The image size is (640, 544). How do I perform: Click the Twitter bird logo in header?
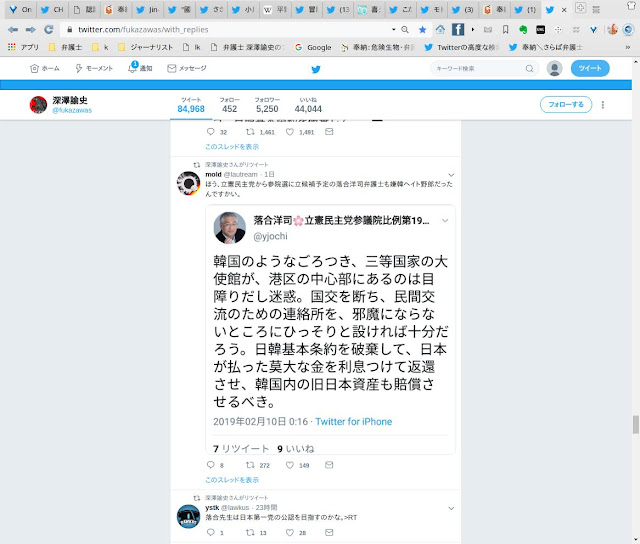pyautogui.click(x=316, y=69)
